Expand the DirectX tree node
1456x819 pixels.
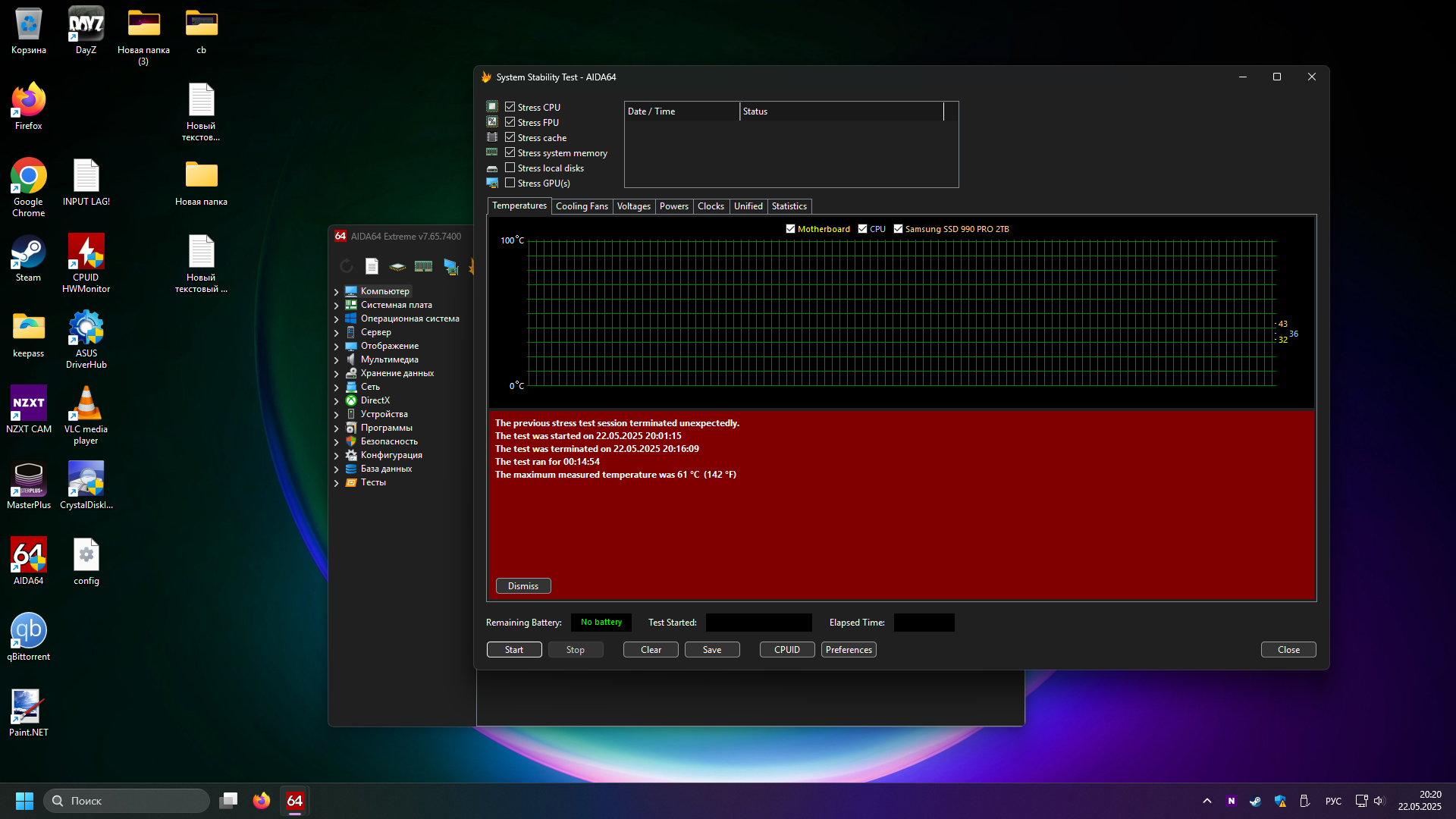coord(336,400)
